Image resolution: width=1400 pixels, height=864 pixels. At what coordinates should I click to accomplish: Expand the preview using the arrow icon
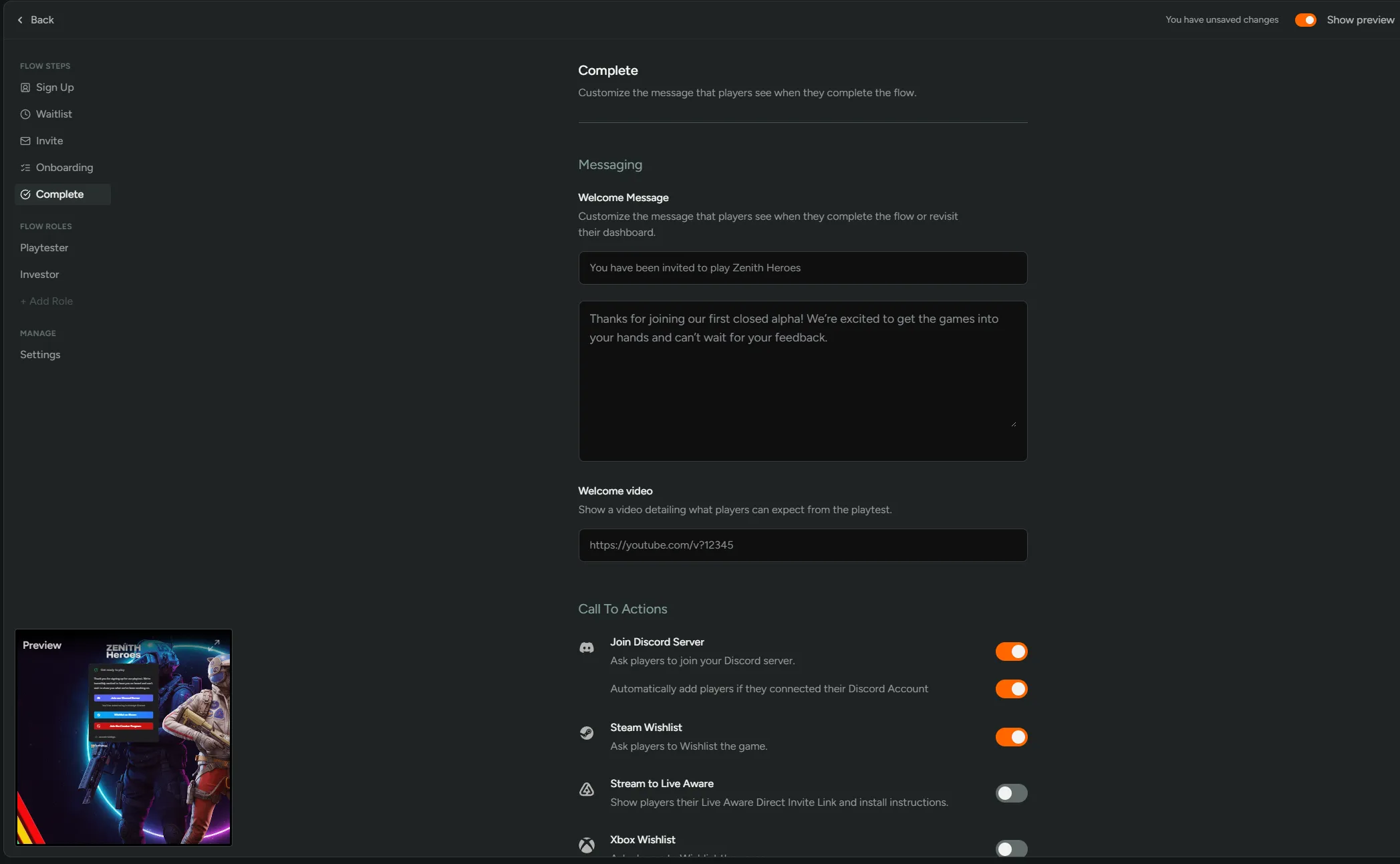214,645
